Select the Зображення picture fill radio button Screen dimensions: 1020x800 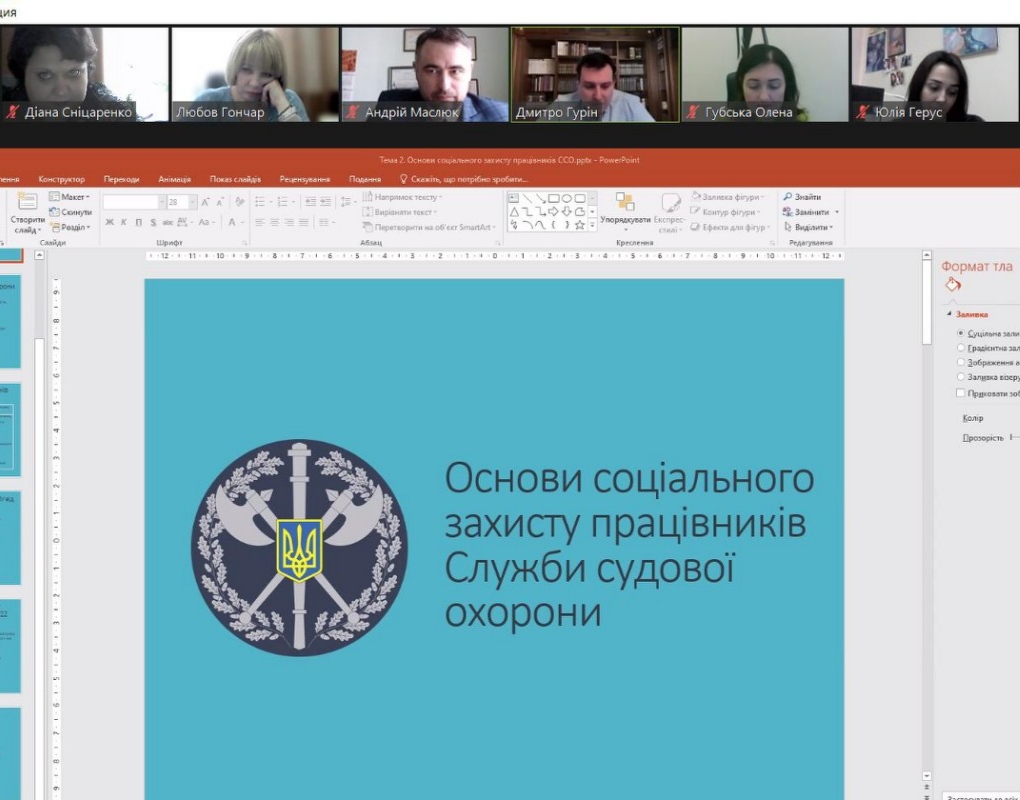(961, 362)
